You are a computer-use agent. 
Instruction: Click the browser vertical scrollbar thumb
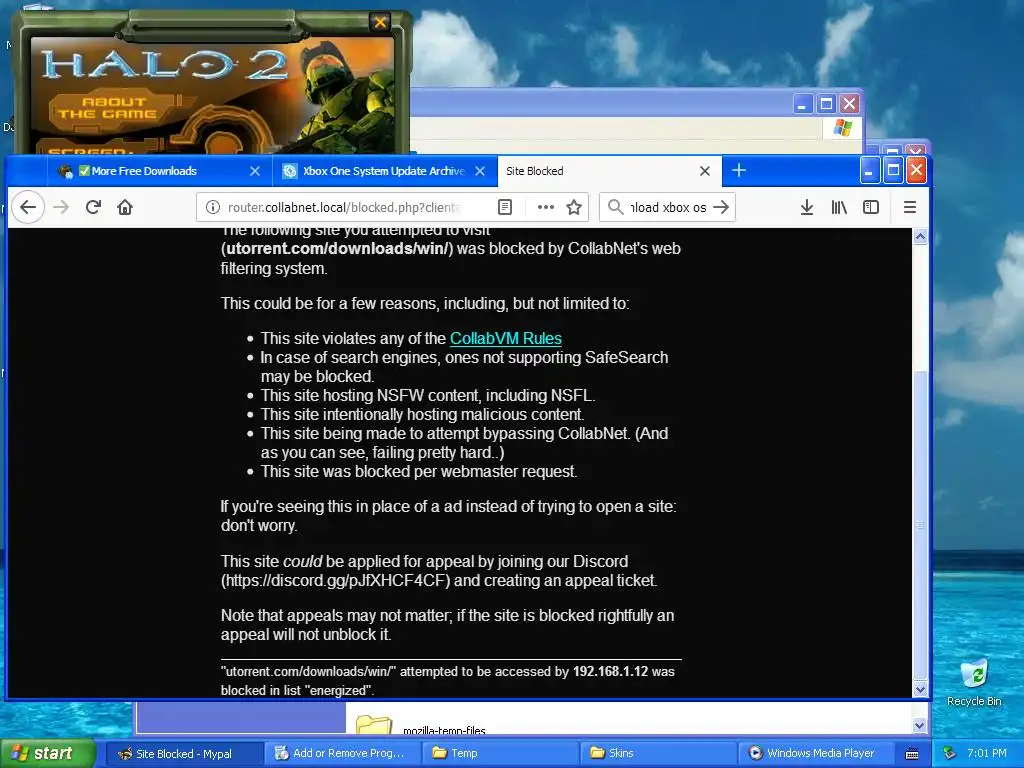coord(920,524)
